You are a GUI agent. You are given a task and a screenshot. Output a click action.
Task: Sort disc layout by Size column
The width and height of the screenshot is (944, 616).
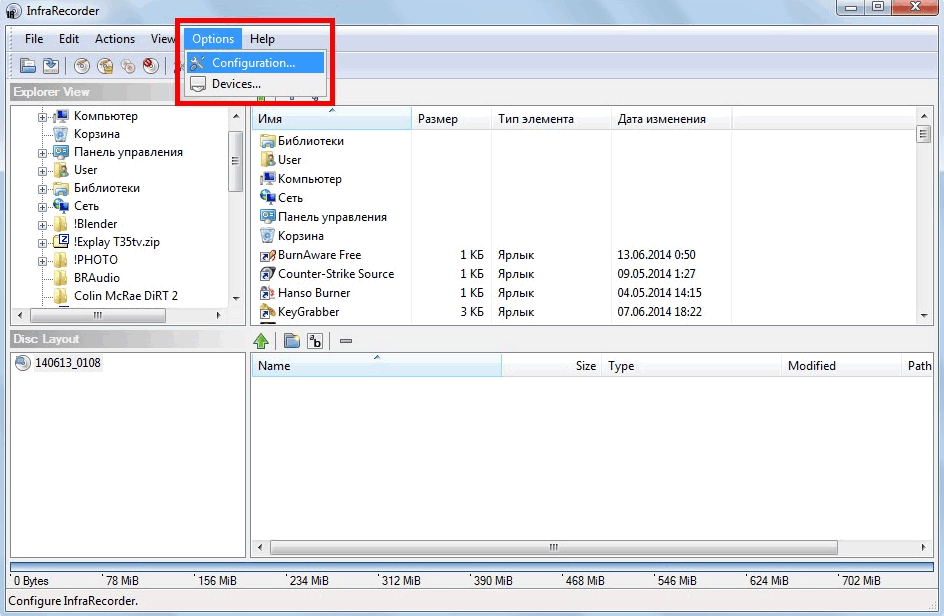point(551,366)
